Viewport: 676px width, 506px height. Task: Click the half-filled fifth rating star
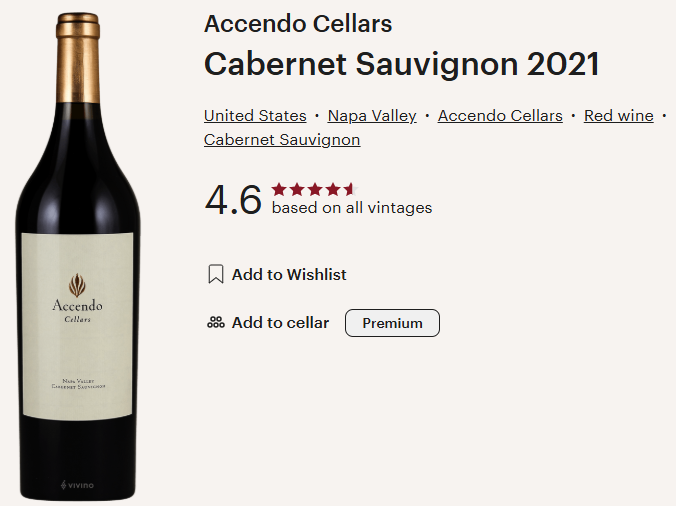(x=348, y=189)
